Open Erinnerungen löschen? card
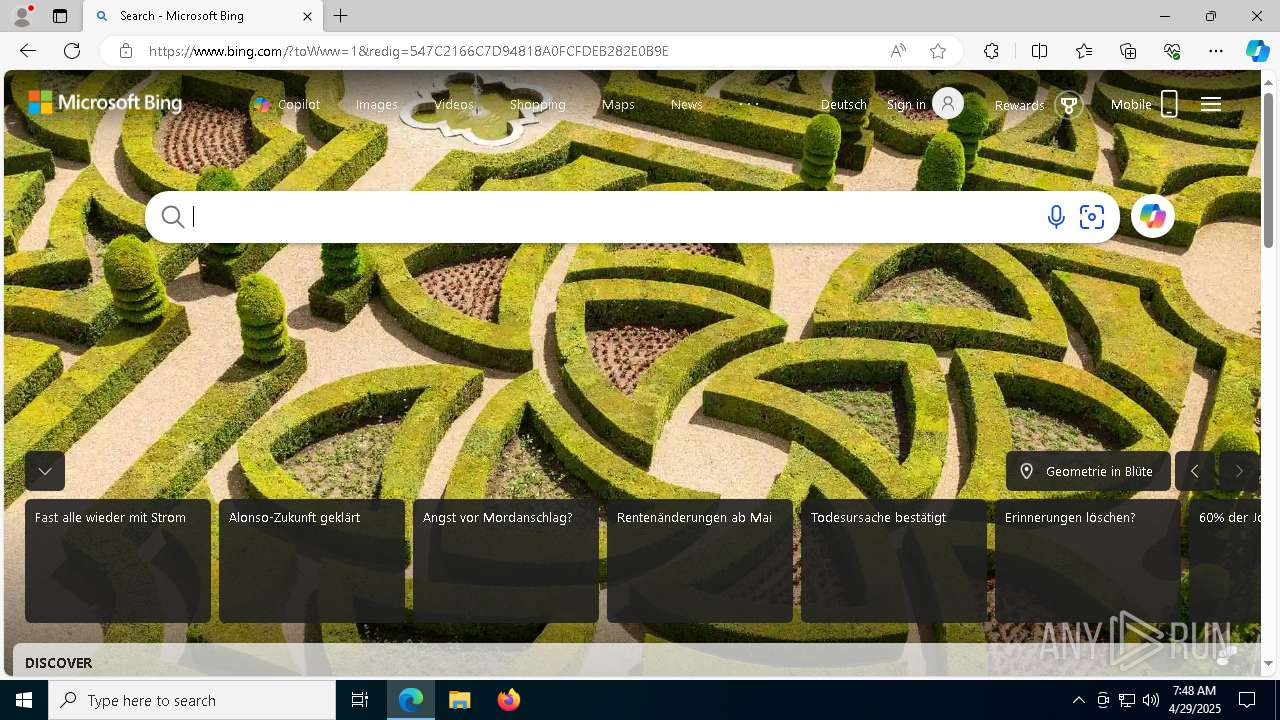The width and height of the screenshot is (1280, 720). 1088,561
